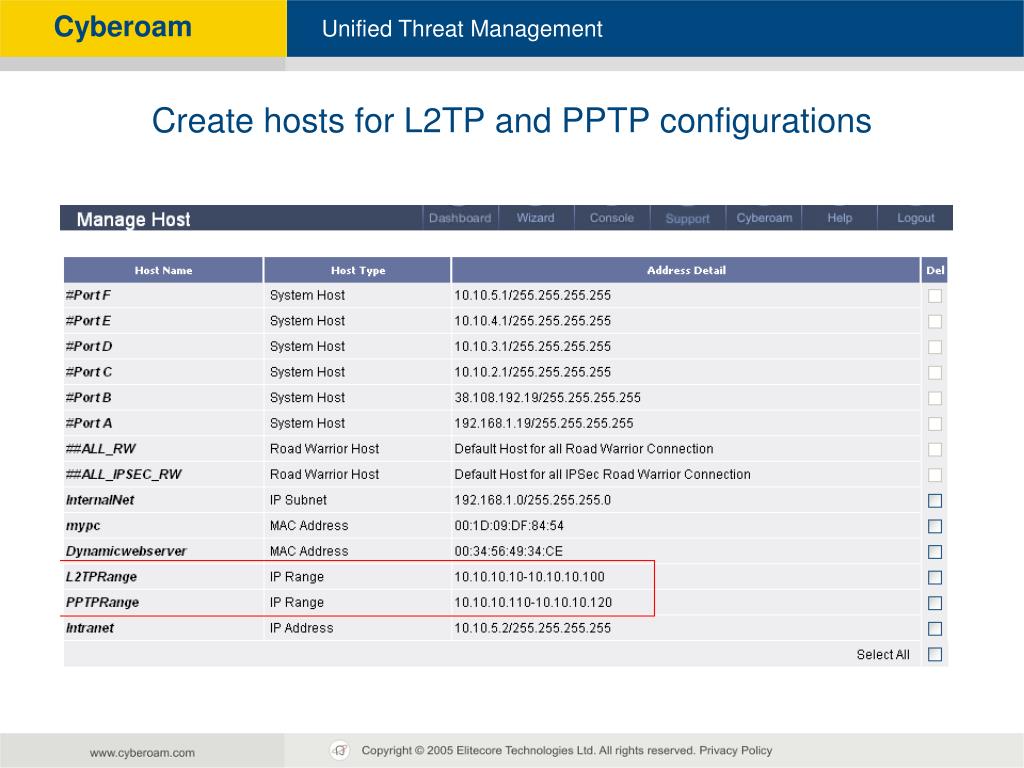1024x768 pixels.
Task: Open the Console menu item
Action: [x=611, y=217]
